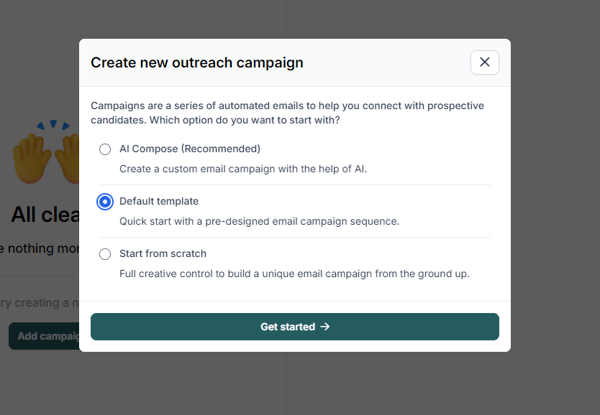Click dimmed overlay right of the dialog
The width and height of the screenshot is (600, 415).
coord(555,200)
